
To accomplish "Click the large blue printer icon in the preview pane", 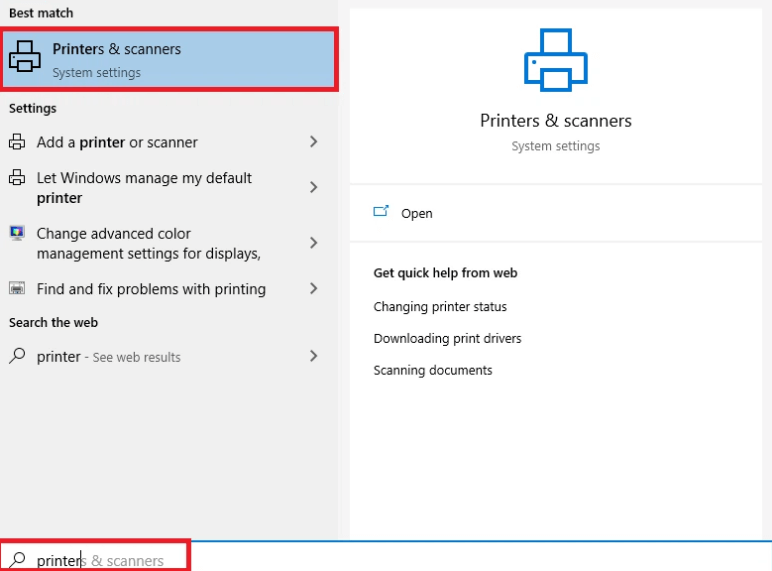I will (x=555, y=60).
